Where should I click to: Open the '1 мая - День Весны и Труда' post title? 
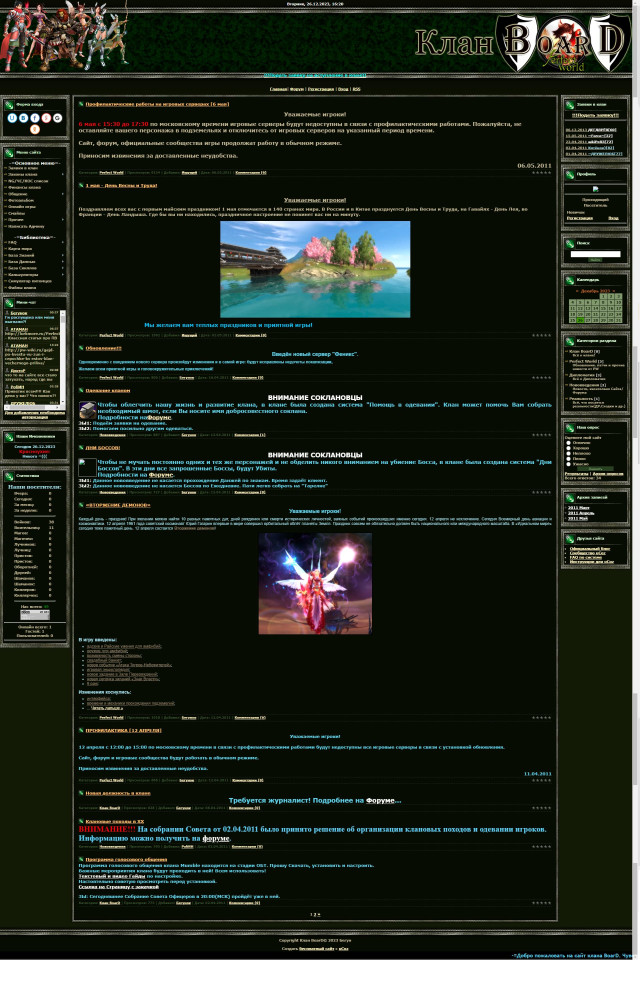pos(121,186)
